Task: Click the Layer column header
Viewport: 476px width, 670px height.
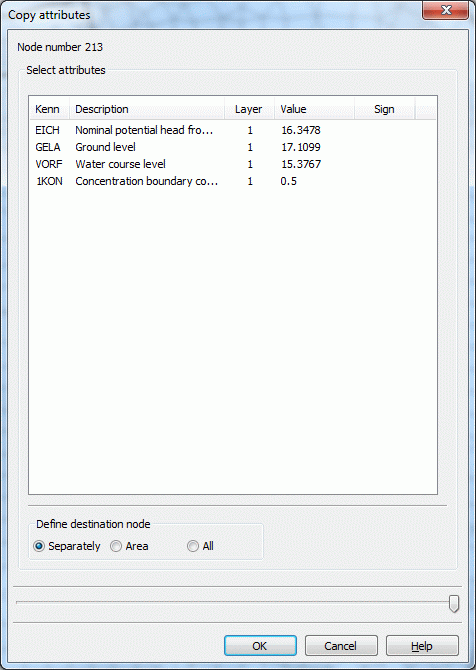Action: (x=249, y=109)
